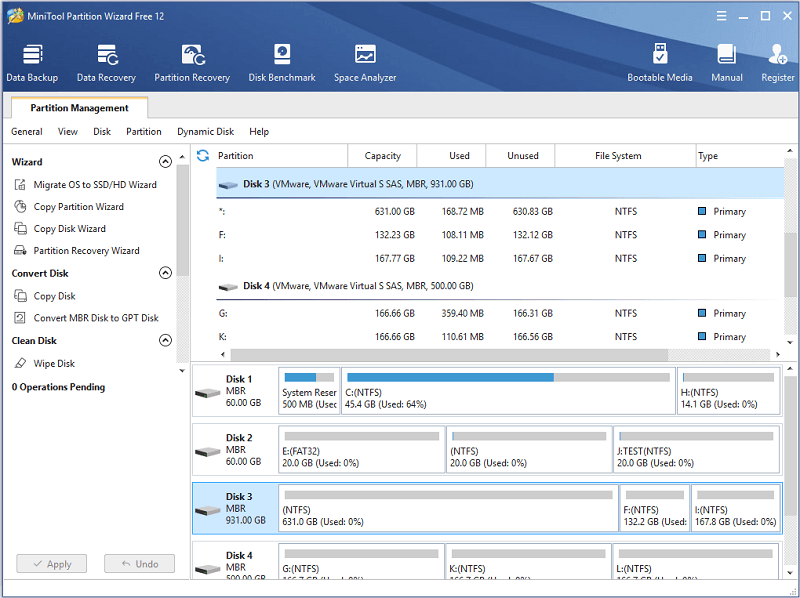This screenshot has width=800, height=598.
Task: Open the Data Backup tool
Action: (x=32, y=63)
